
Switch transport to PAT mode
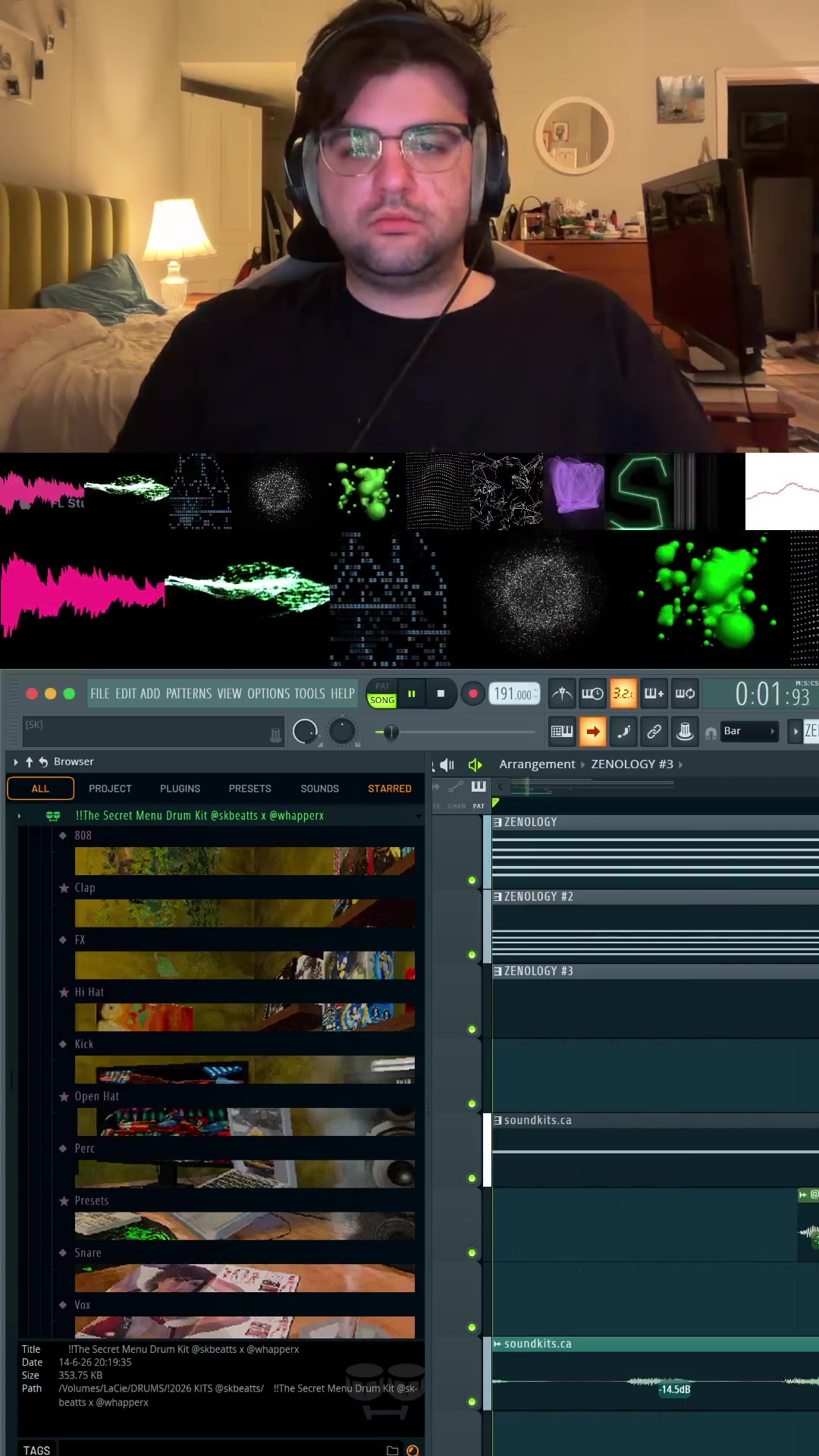(x=382, y=686)
